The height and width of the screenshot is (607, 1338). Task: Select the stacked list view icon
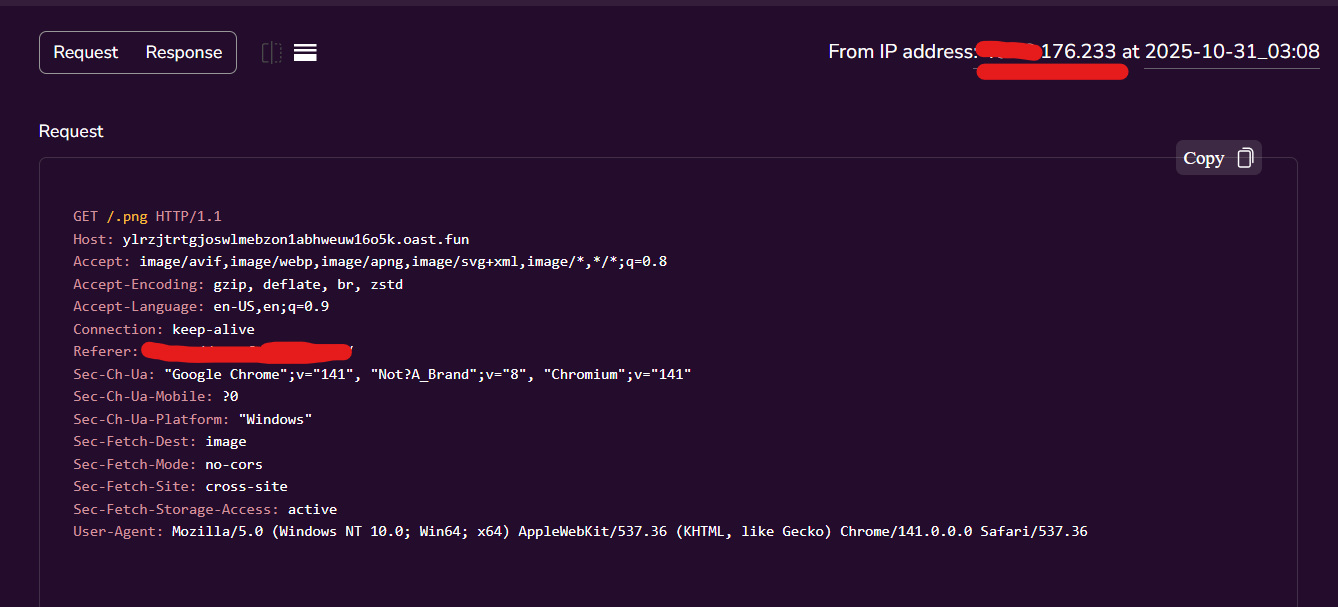point(305,52)
